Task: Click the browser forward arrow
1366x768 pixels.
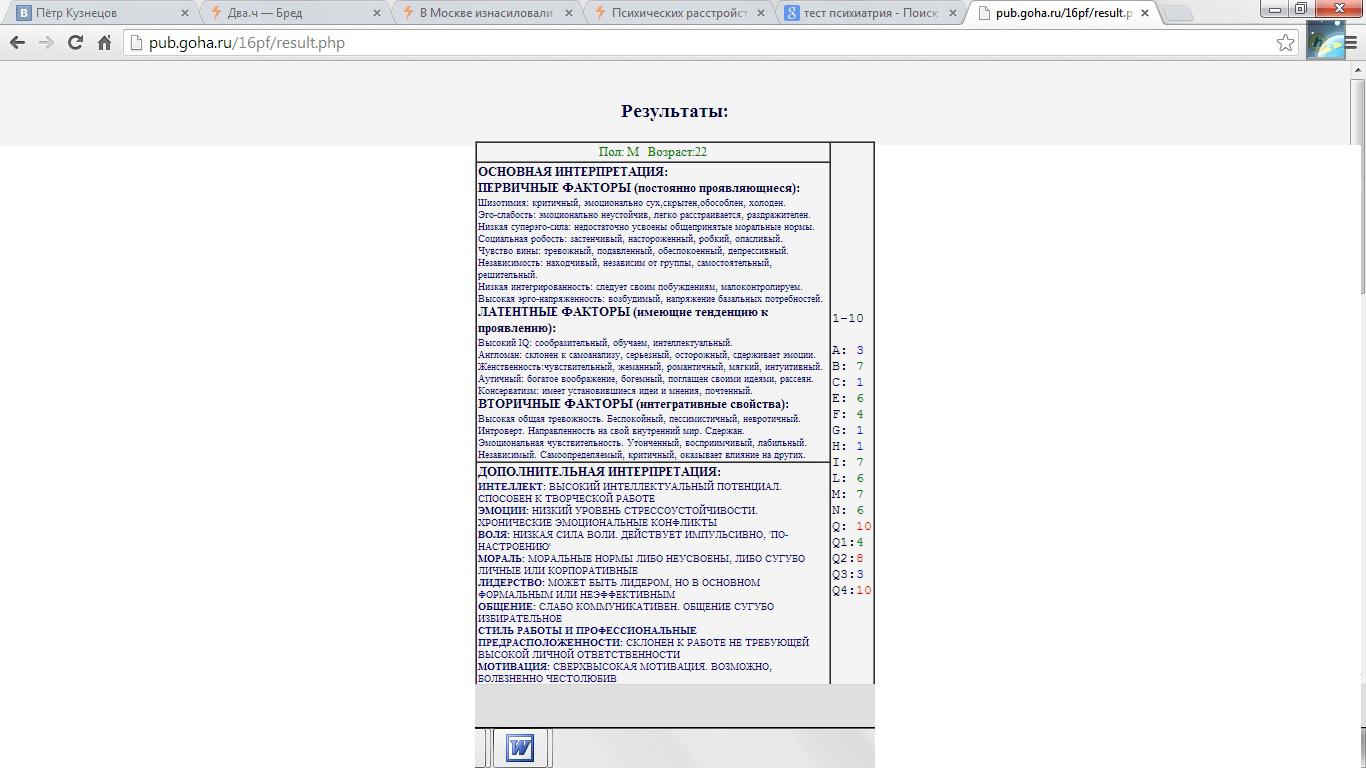Action: tap(46, 43)
